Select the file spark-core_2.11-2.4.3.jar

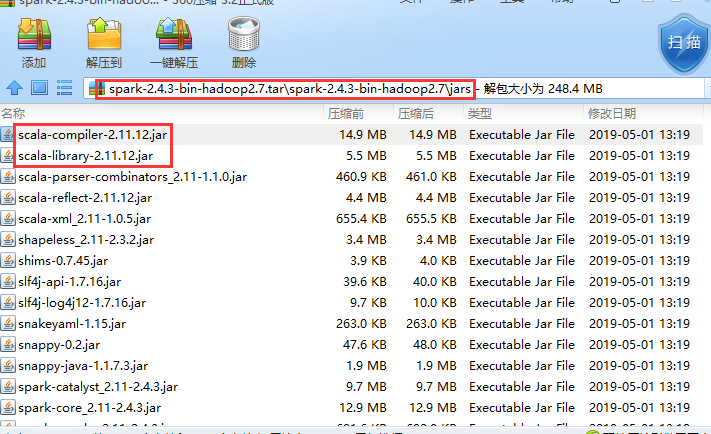89,408
